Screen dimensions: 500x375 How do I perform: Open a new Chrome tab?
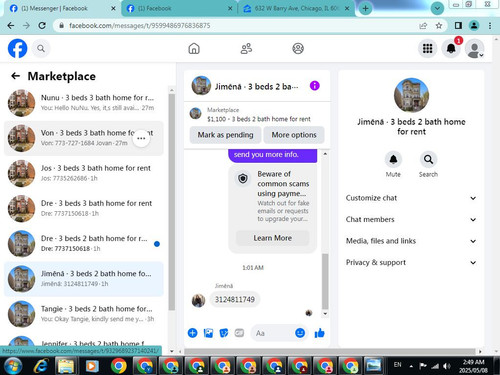coord(365,8)
